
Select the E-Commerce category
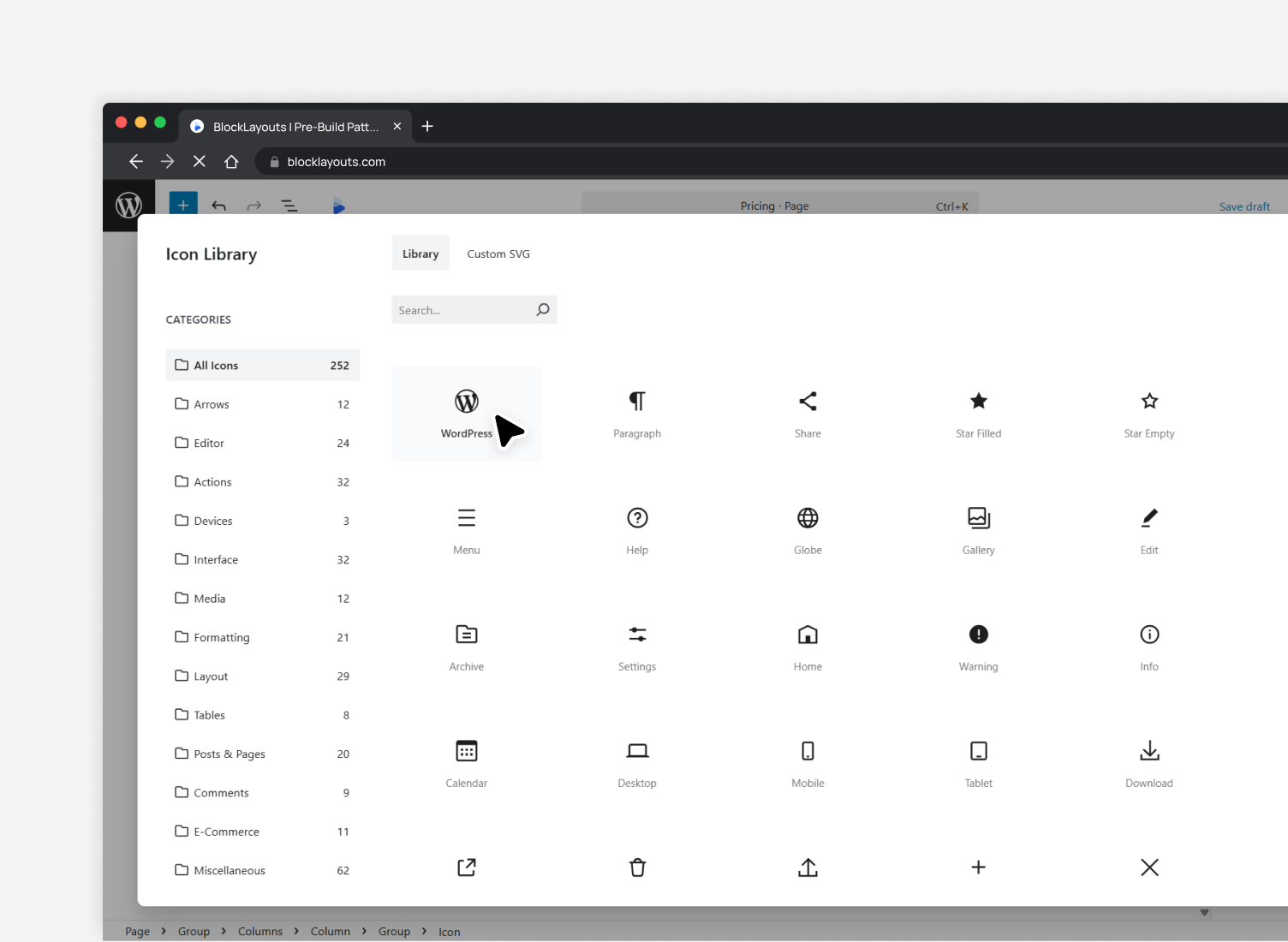pos(263,832)
